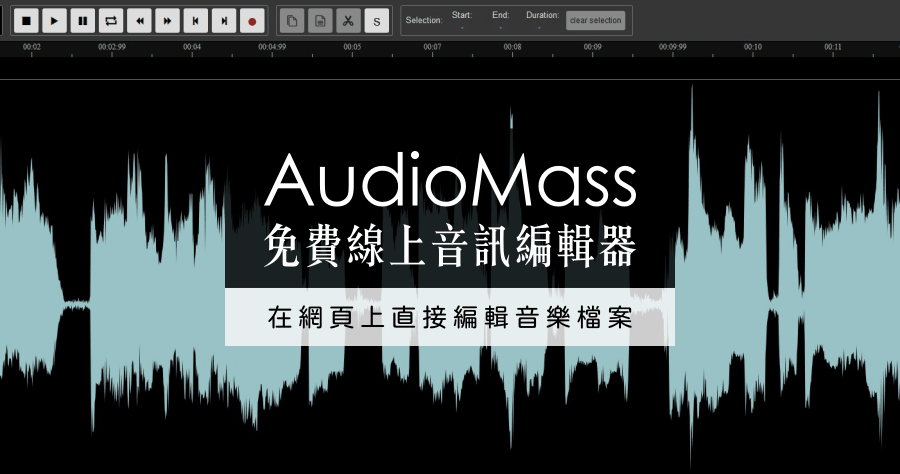
Task: Copy the selected audio
Action: (x=292, y=21)
